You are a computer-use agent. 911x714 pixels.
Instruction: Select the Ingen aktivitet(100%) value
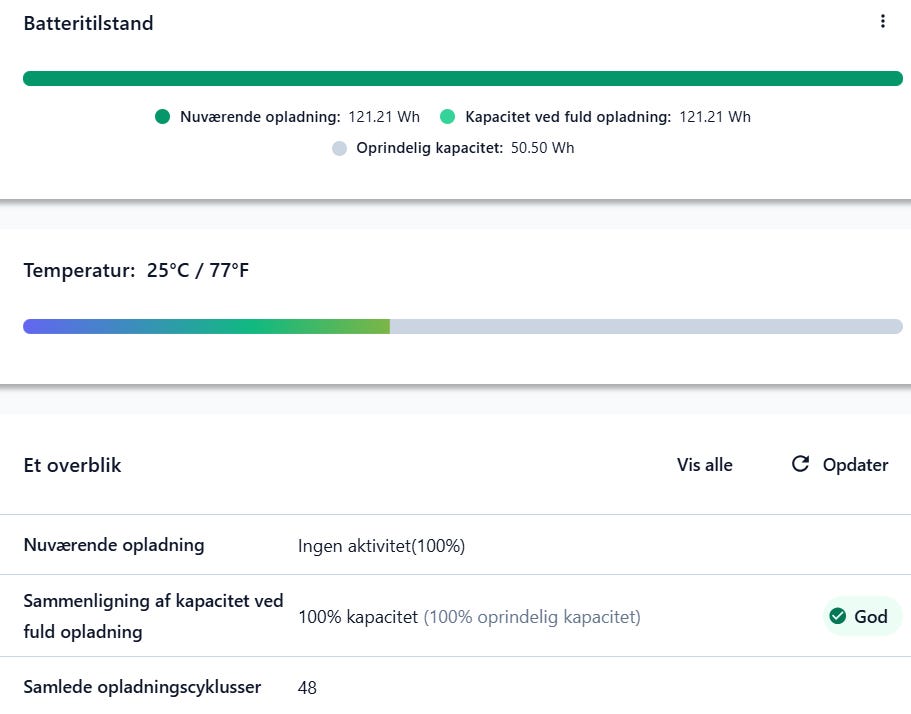click(x=381, y=546)
